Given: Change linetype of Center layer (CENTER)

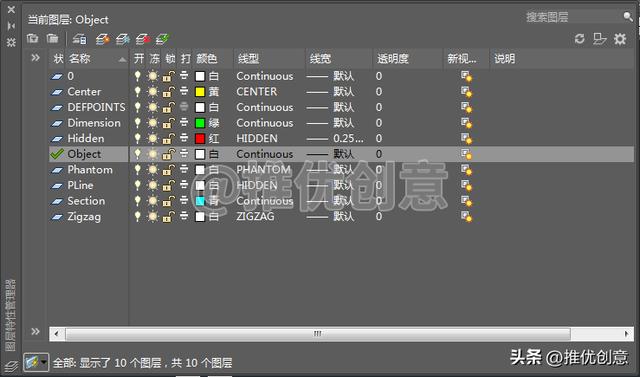Looking at the screenshot, I should [x=257, y=92].
